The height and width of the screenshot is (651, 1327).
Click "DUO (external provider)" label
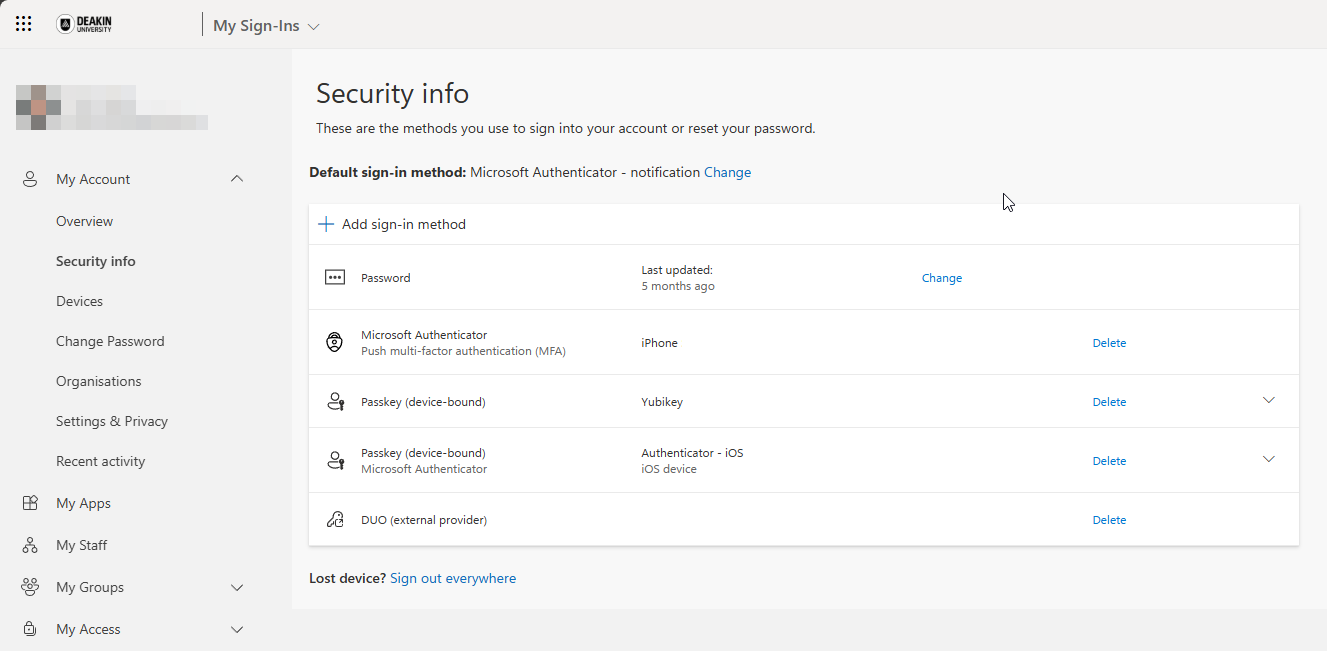point(424,520)
